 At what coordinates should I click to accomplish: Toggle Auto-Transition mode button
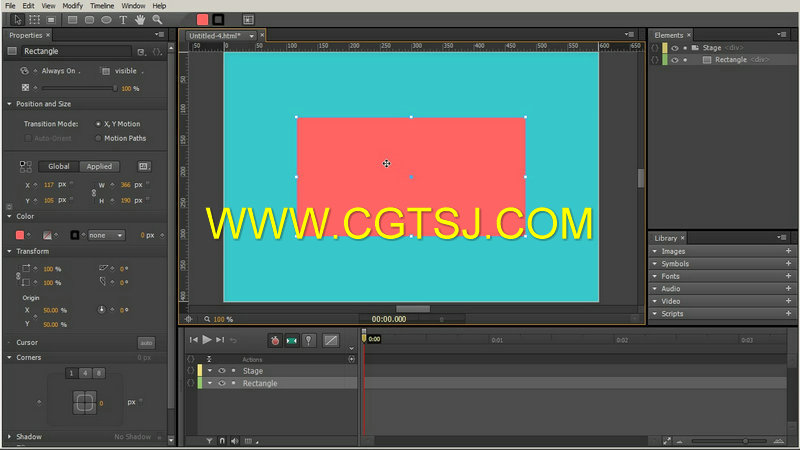[292, 340]
